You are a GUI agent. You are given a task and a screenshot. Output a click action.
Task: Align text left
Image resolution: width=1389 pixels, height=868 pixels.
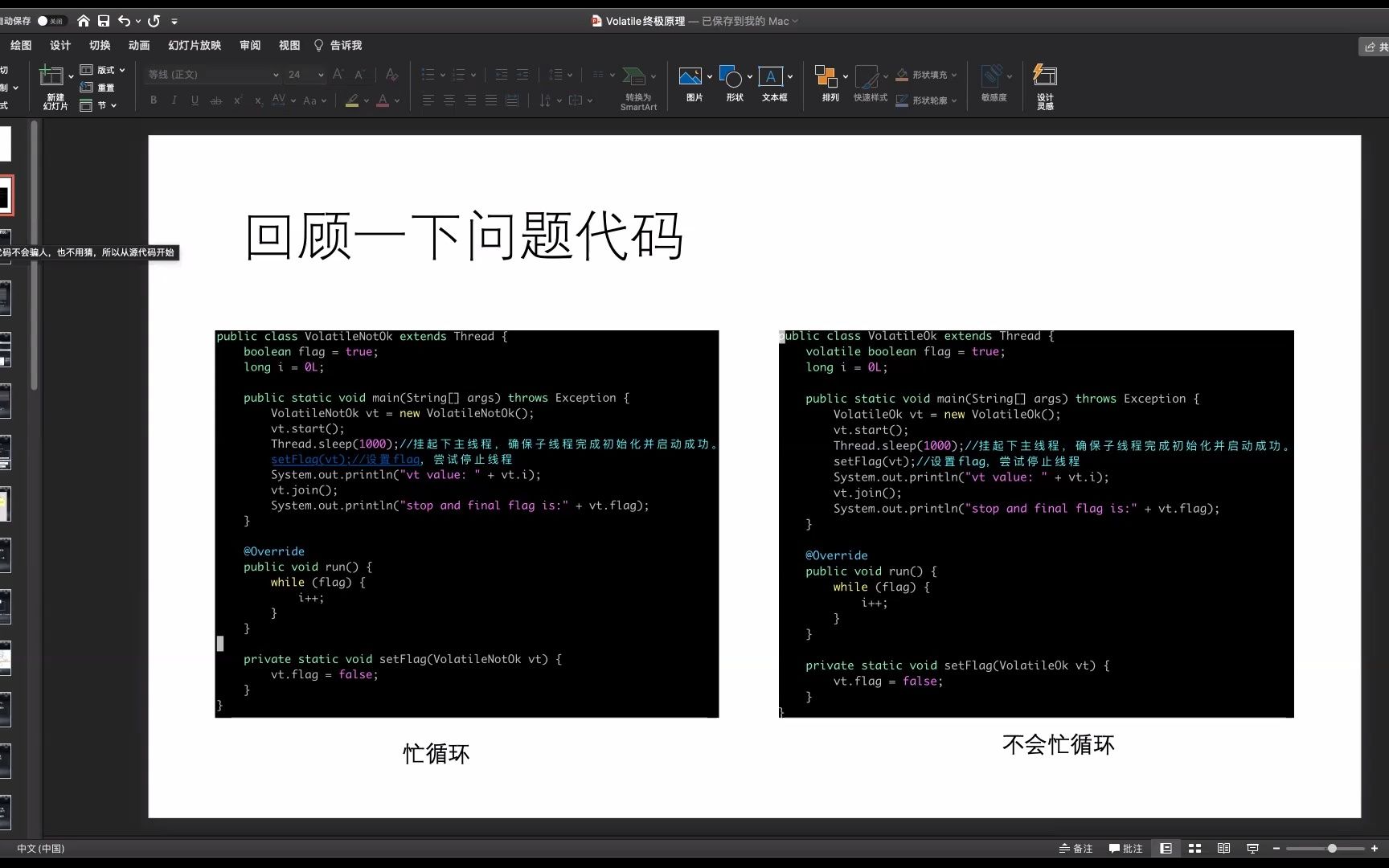coord(428,100)
